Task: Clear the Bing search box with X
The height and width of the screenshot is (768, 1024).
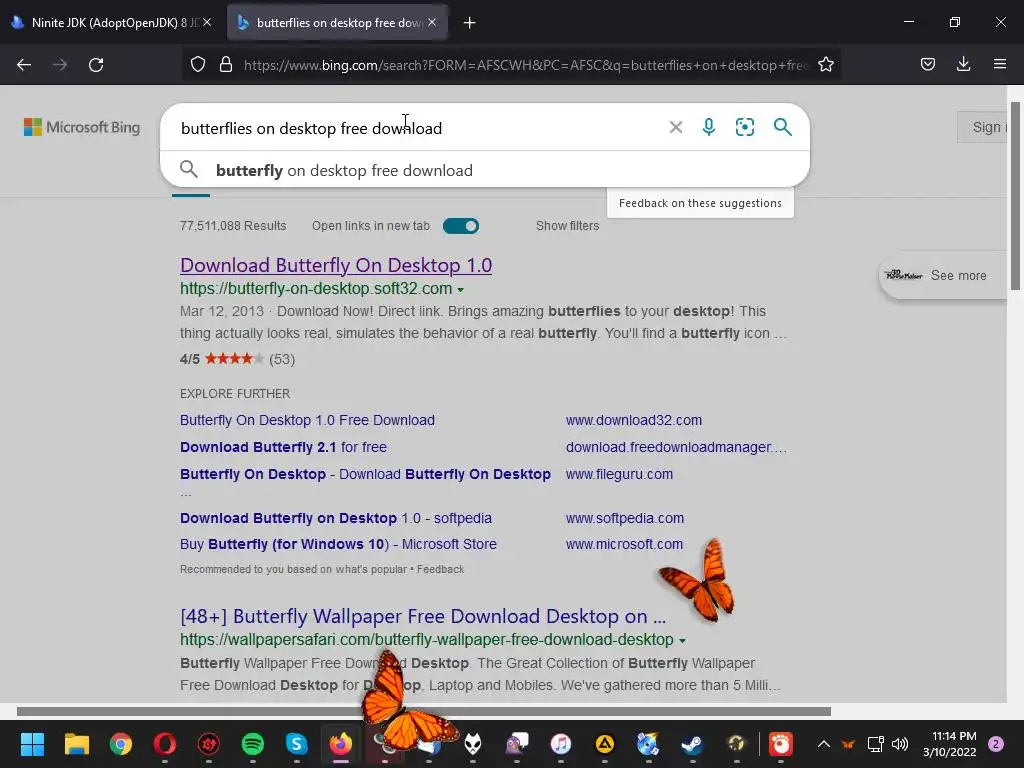Action: (x=676, y=127)
